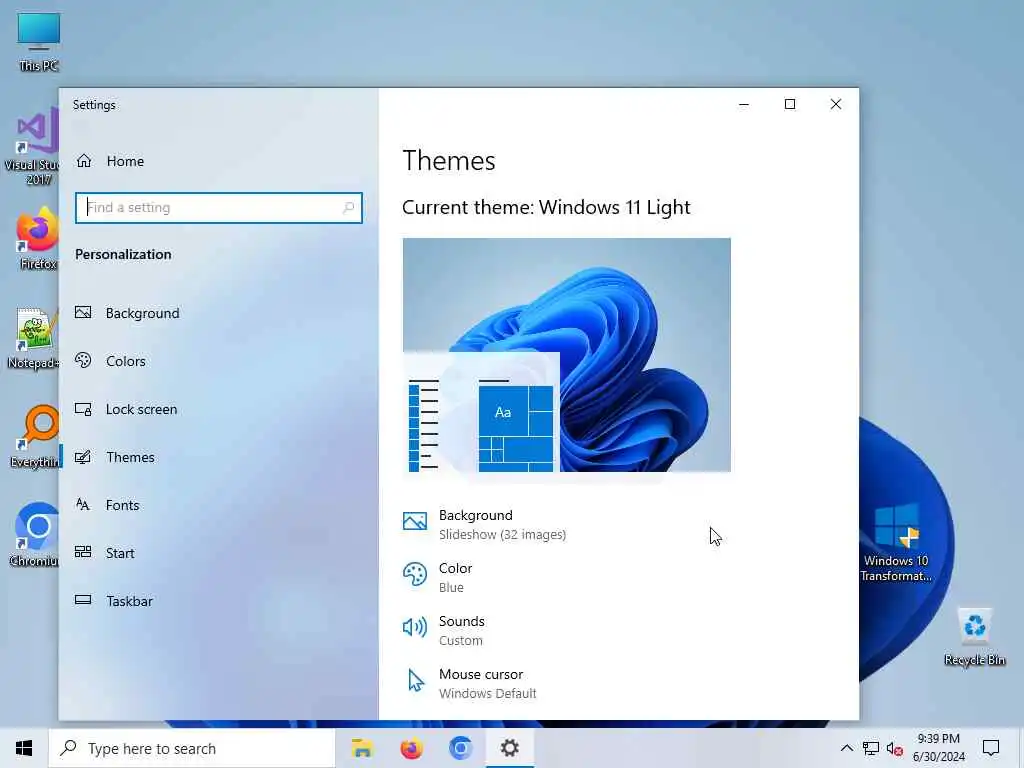Maximize the Settings window
Viewport: 1024px width, 768px height.
[x=790, y=104]
